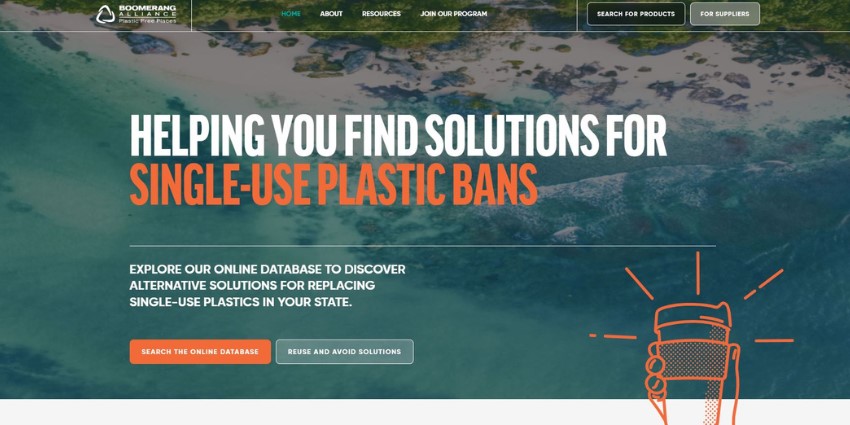Click Reuse and Avoid Solutions button
Screen dimensions: 850x425
344,352
